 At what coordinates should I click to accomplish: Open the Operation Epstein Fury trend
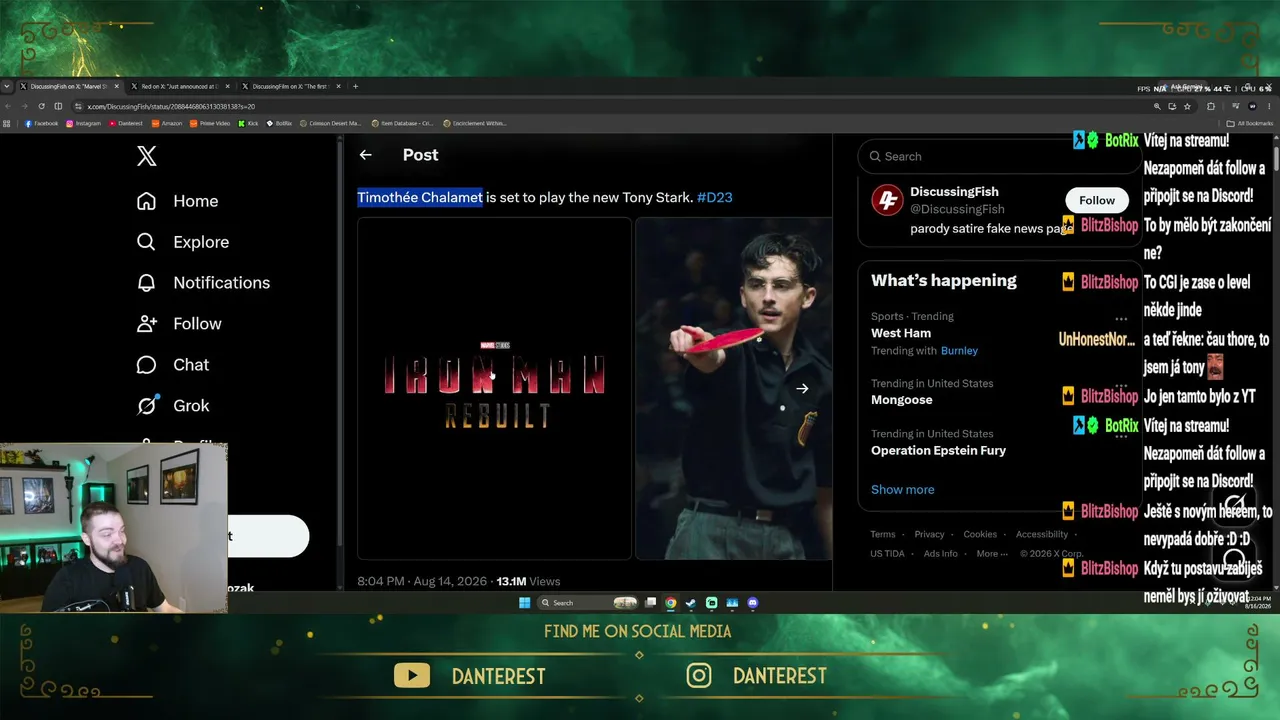tap(939, 451)
